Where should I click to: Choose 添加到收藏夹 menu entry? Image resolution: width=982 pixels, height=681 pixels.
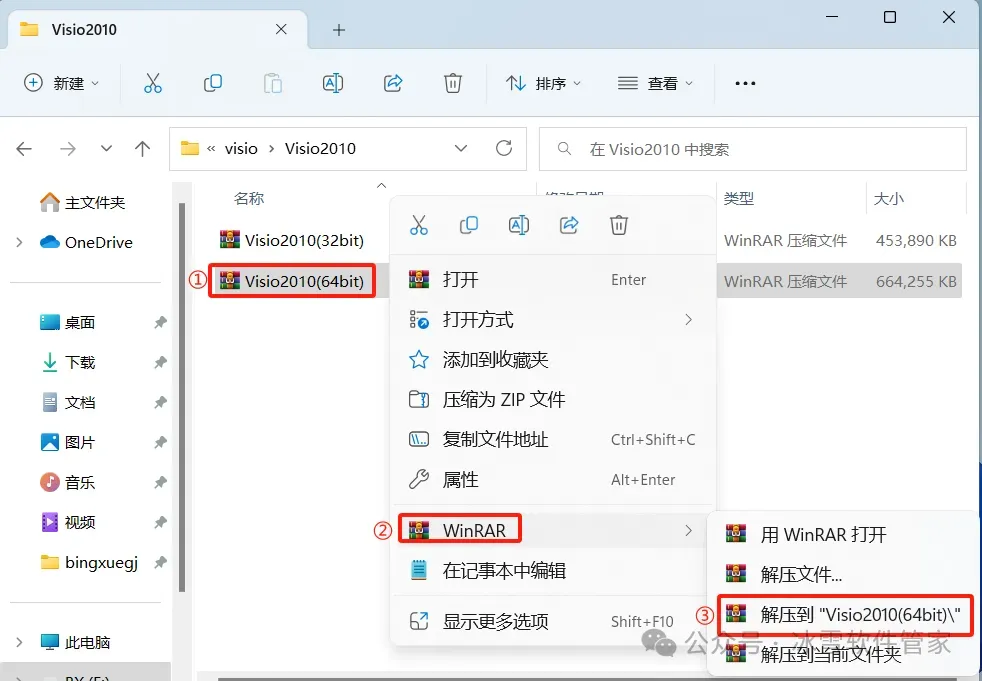[553, 360]
